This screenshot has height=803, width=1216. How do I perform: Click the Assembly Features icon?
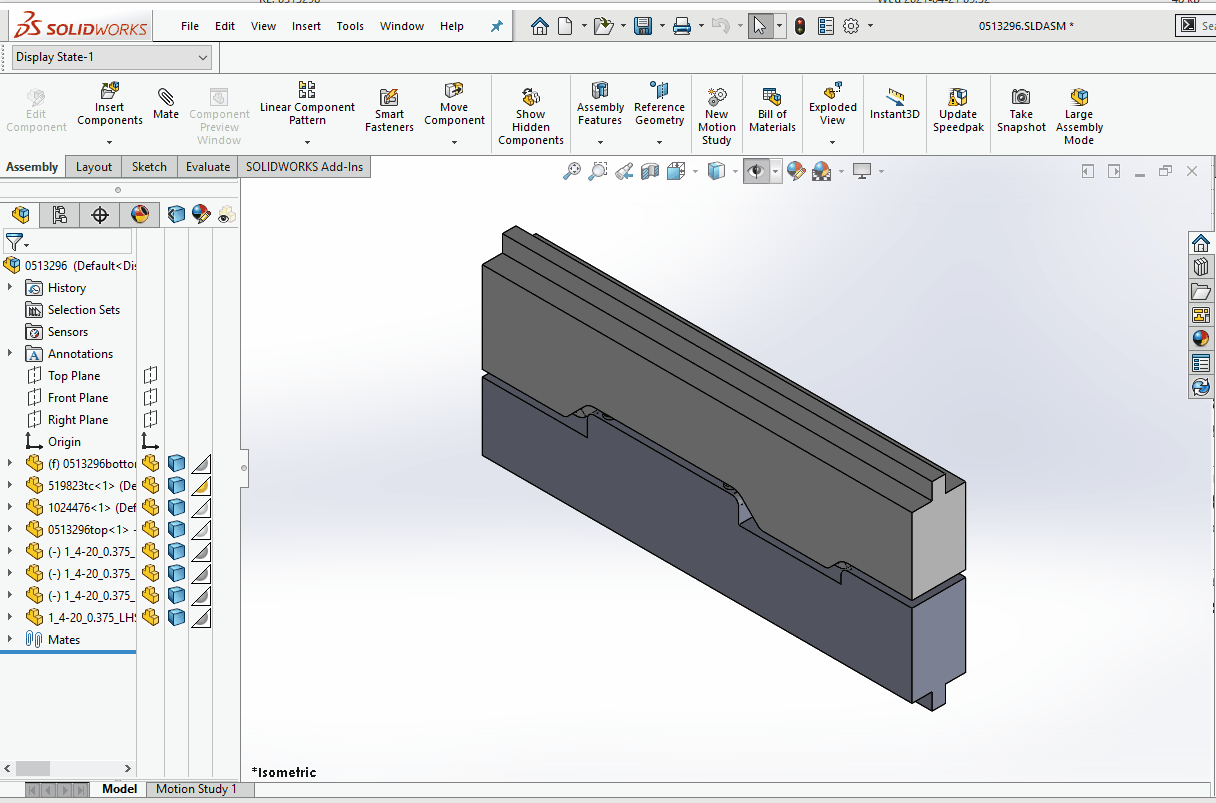600,91
